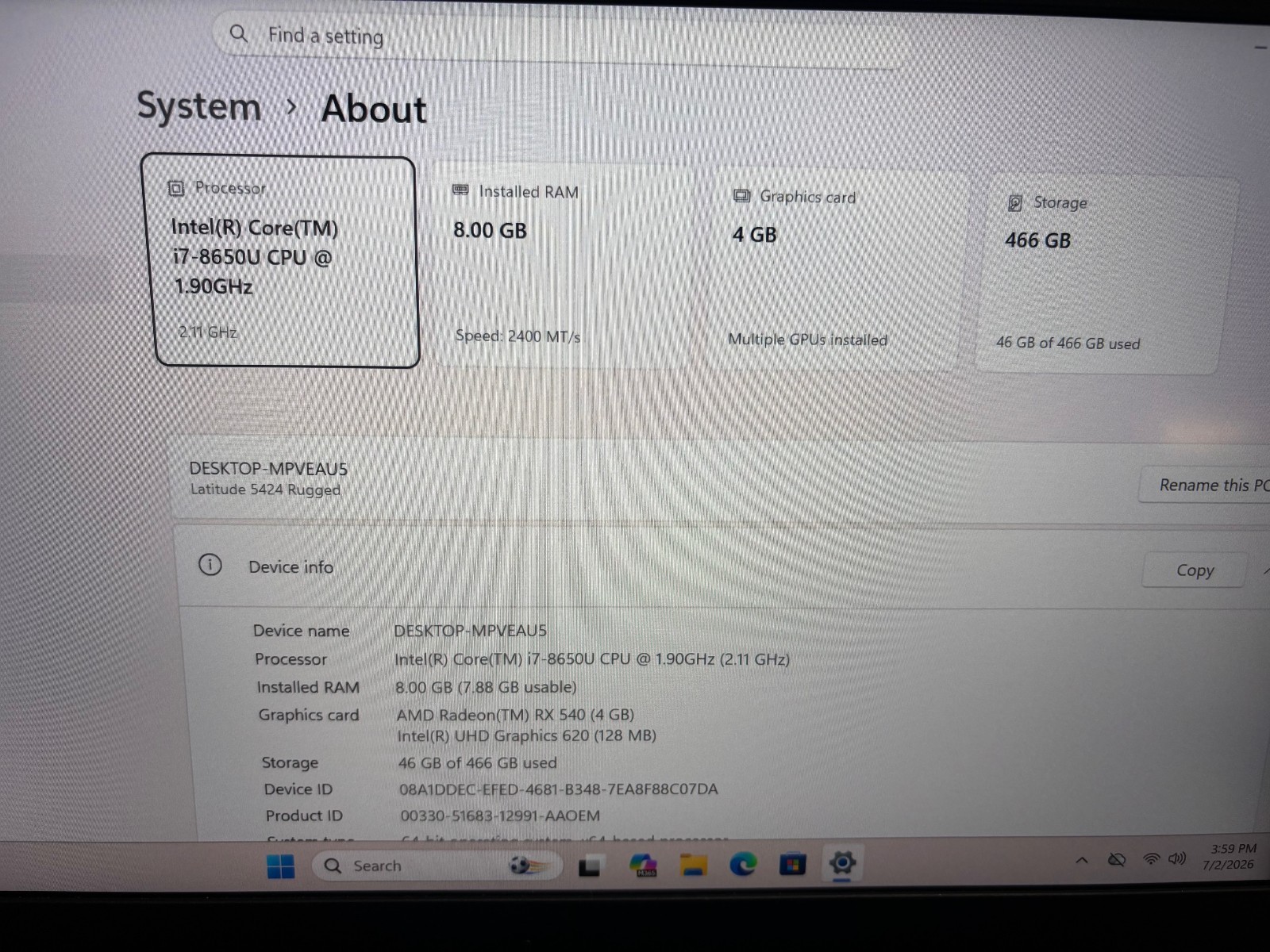1270x952 pixels.
Task: Click the Intel(R) UHD Graphics 620 text
Action: click(x=527, y=736)
